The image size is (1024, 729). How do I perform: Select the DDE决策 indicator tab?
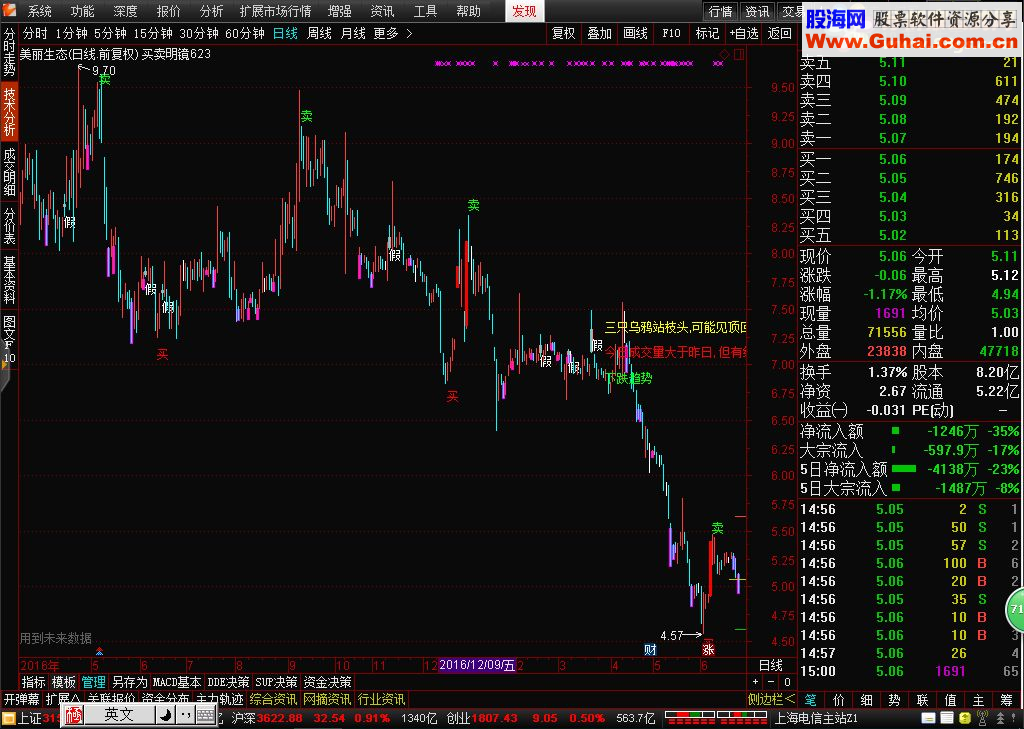click(x=228, y=682)
